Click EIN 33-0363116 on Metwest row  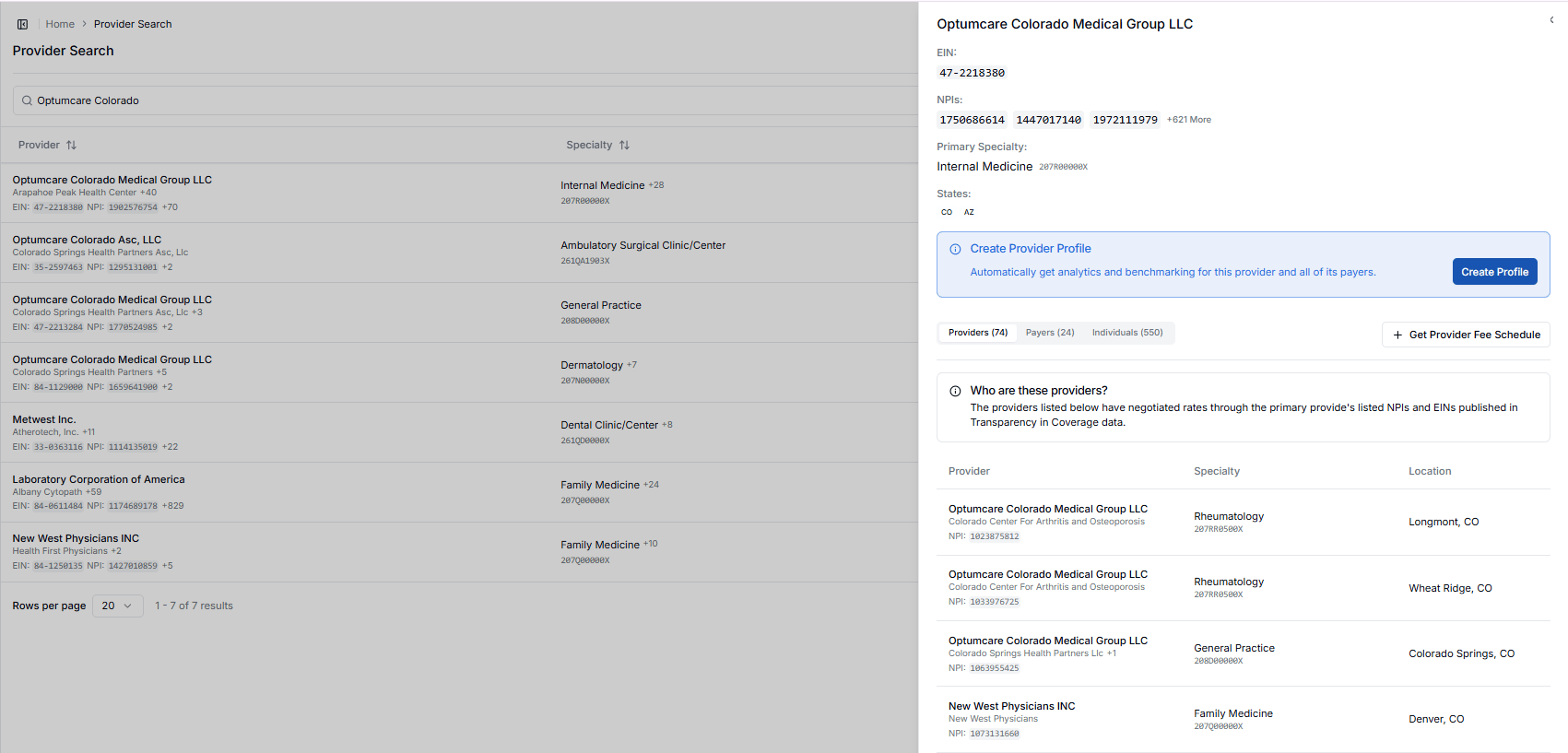(x=58, y=447)
